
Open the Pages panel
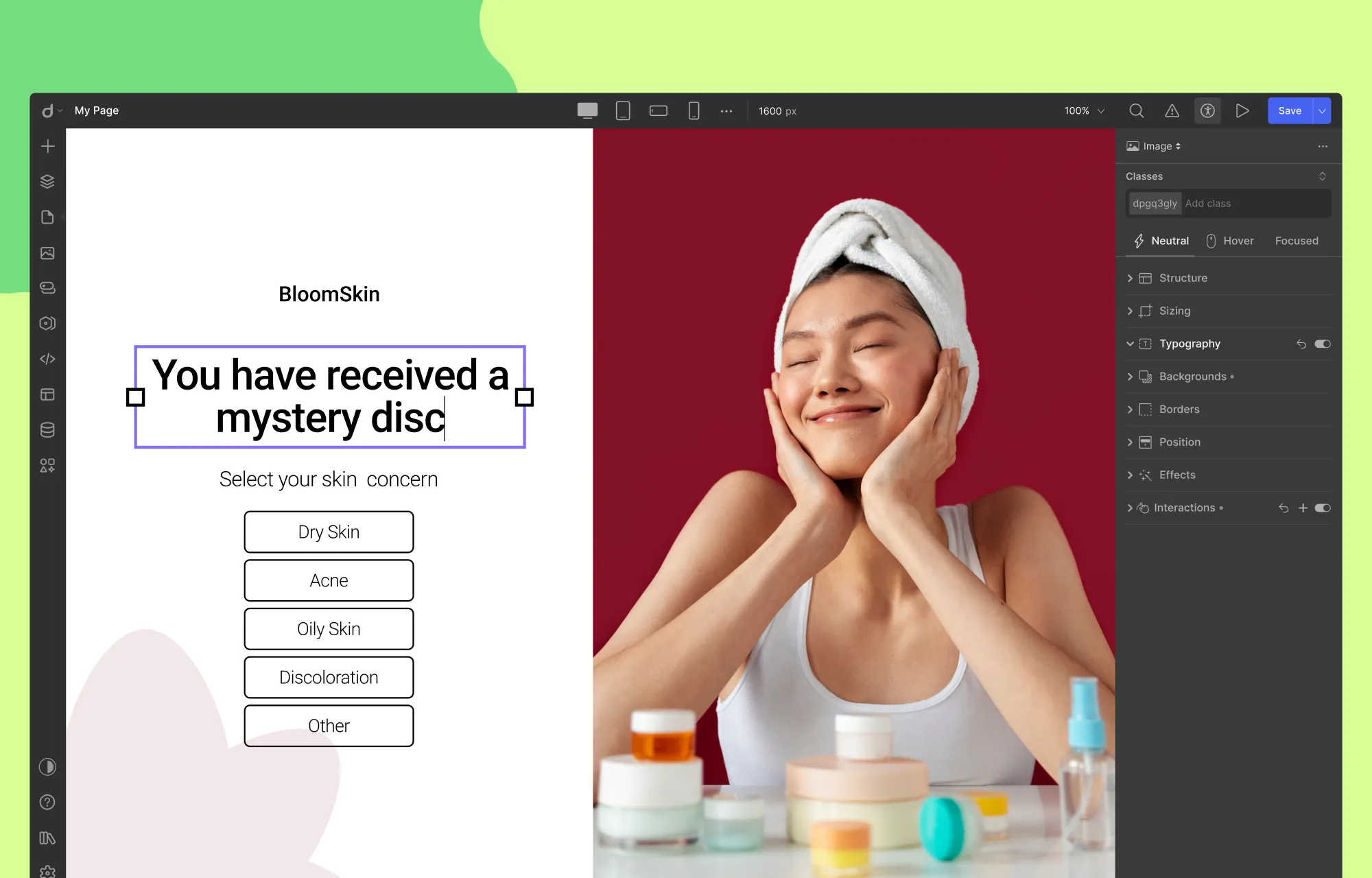[x=47, y=217]
